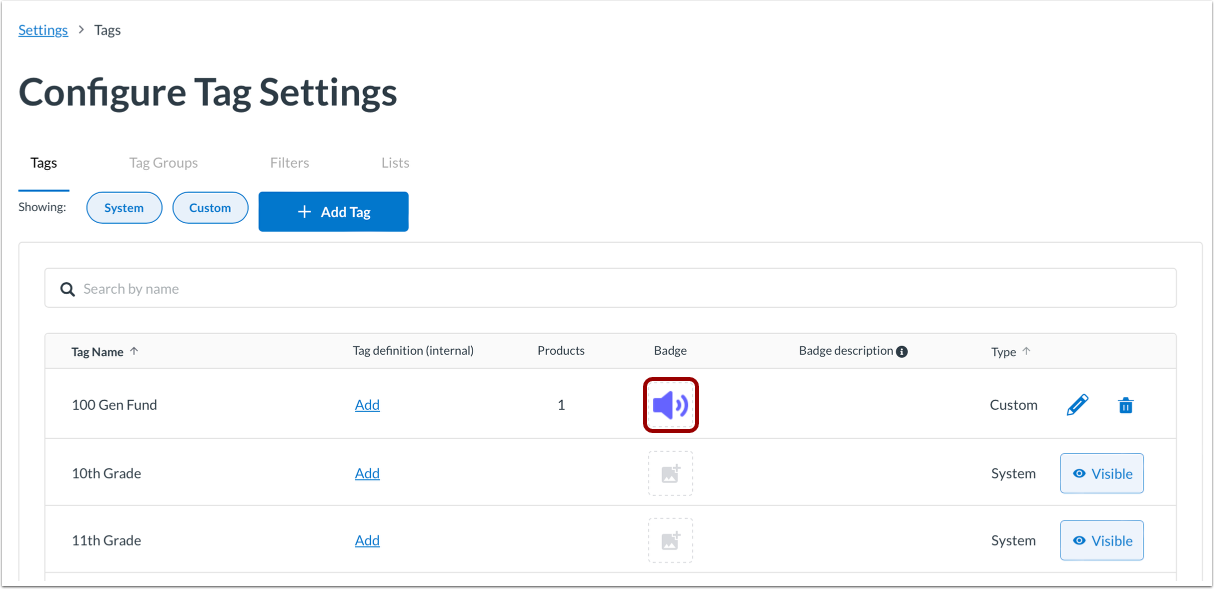
Task: Toggle the Custom filter chip
Action: tap(210, 208)
